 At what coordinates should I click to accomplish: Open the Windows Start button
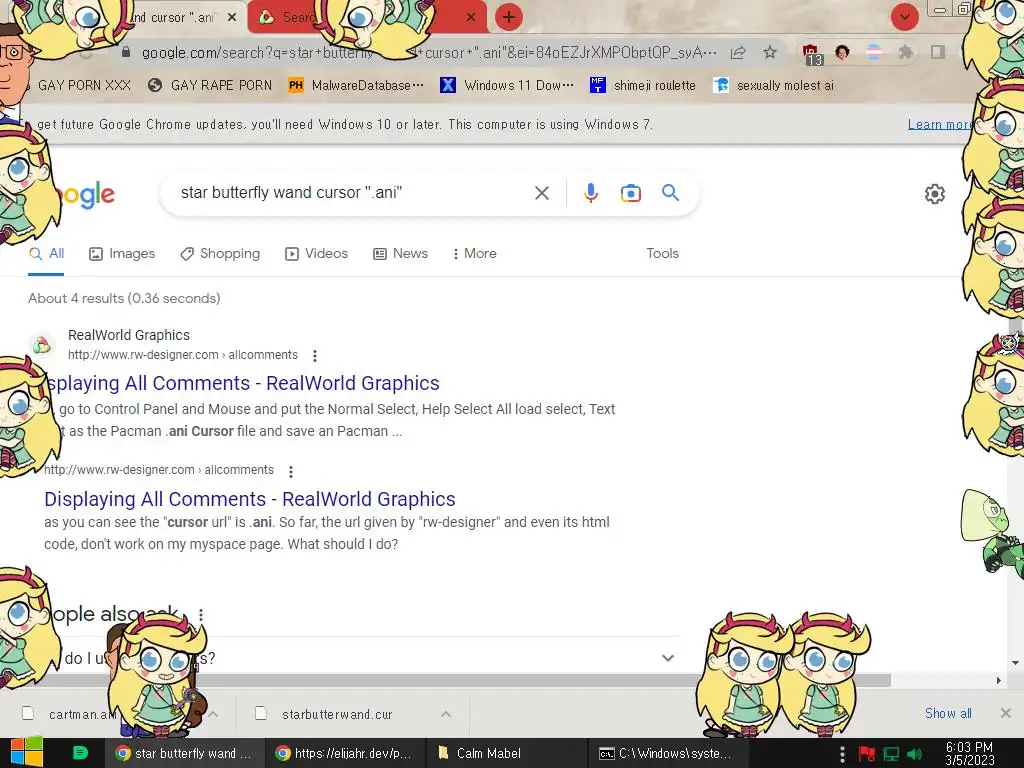point(26,753)
